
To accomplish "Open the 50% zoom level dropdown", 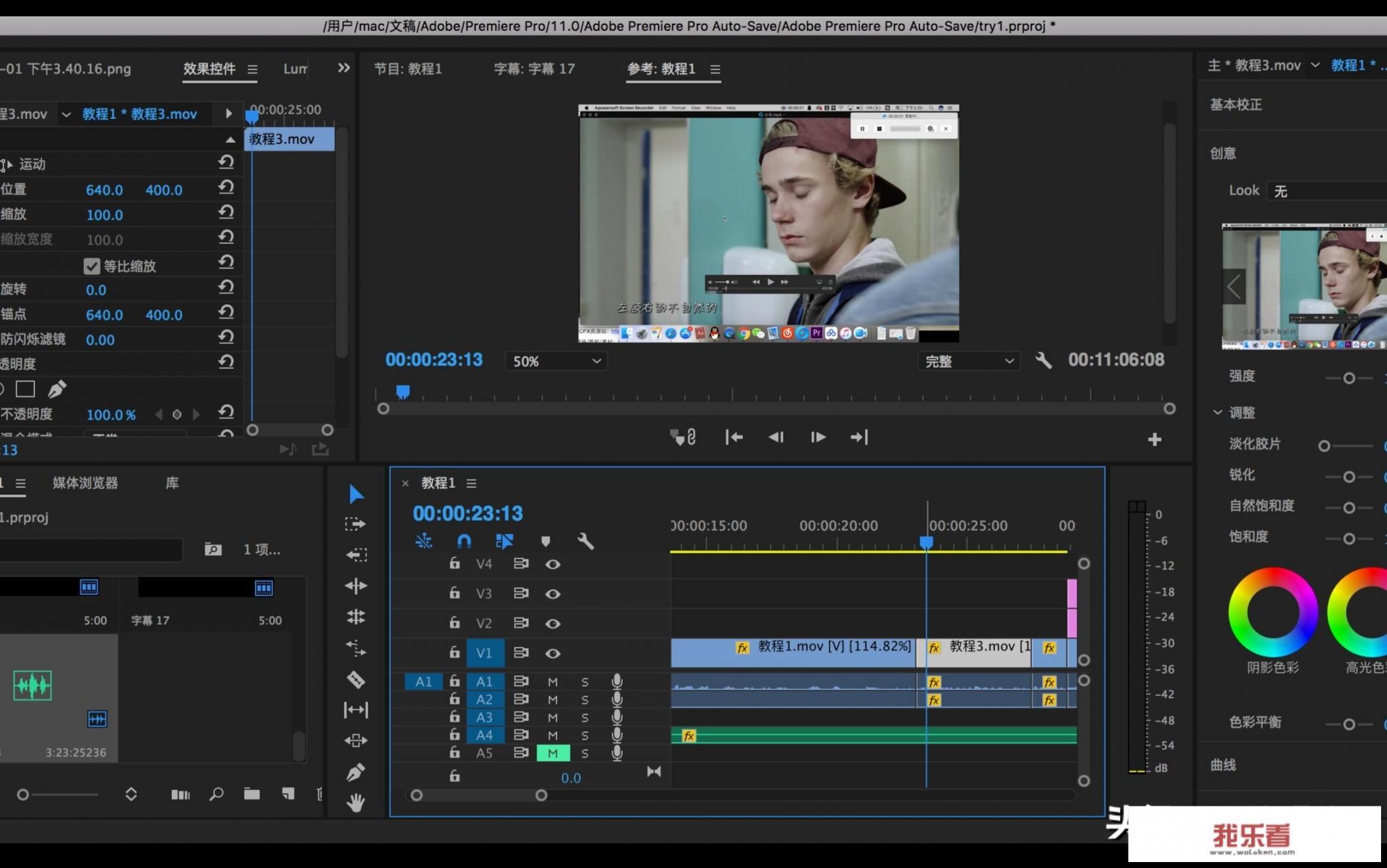I will coord(557,361).
